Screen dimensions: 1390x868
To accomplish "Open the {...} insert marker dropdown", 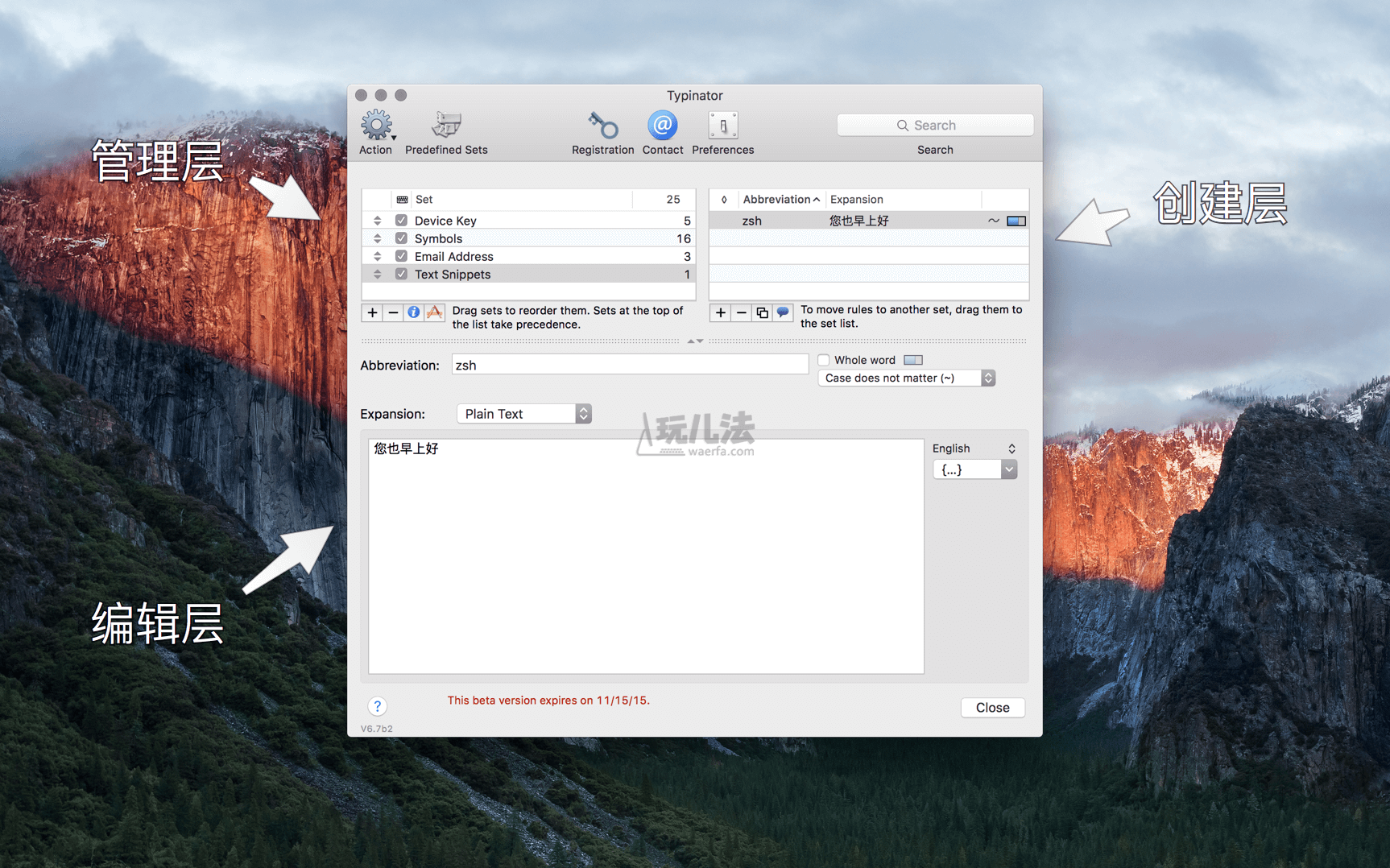I will pyautogui.click(x=974, y=469).
